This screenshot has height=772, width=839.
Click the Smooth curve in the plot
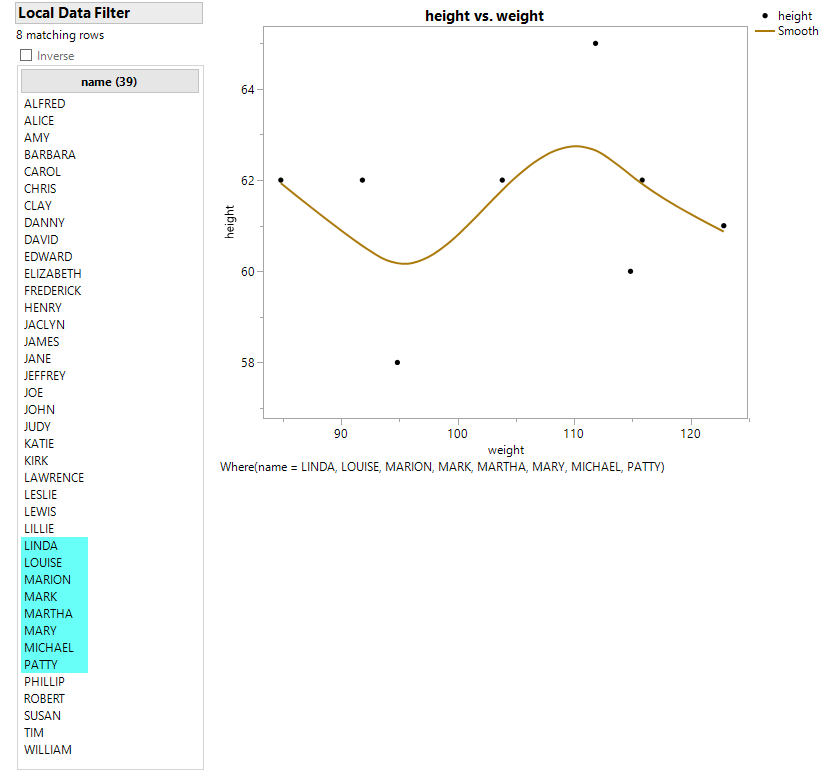point(575,147)
